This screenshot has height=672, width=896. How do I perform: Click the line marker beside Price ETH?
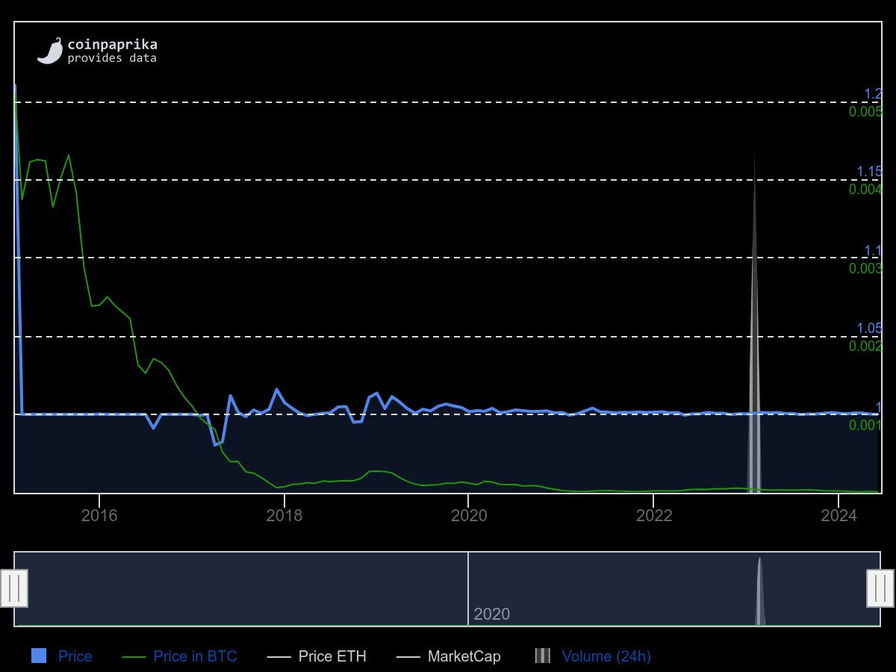coord(279,657)
